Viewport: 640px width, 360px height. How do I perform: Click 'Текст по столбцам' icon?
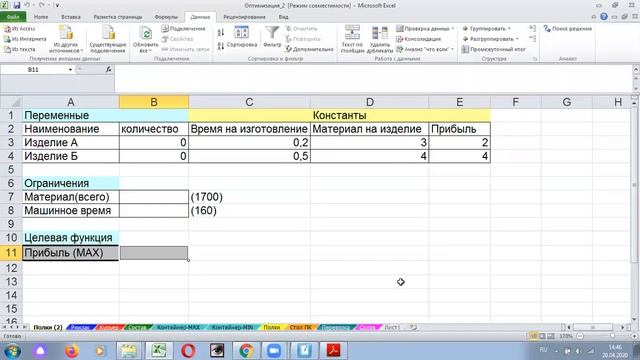pos(352,32)
